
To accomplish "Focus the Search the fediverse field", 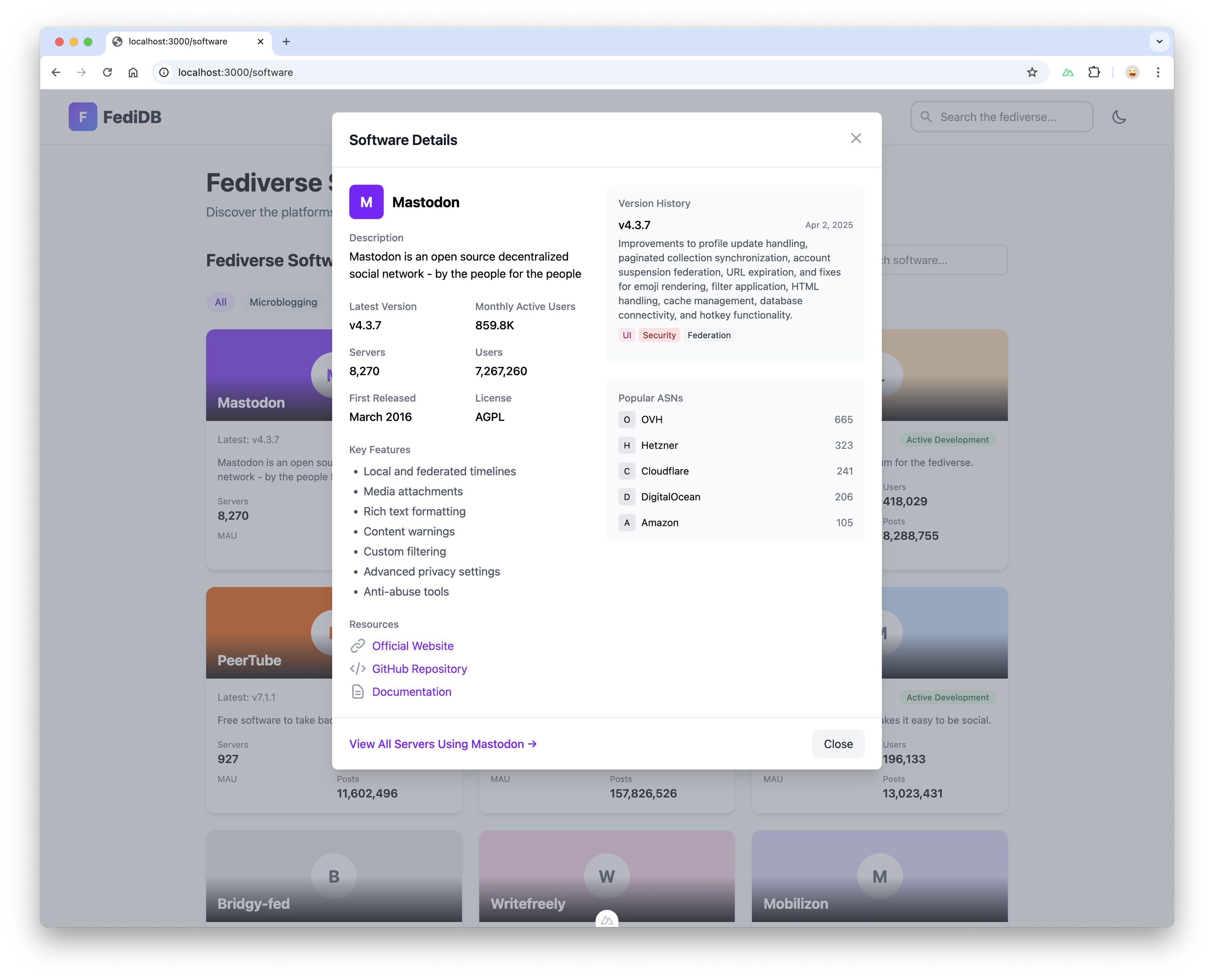I will coord(1001,117).
